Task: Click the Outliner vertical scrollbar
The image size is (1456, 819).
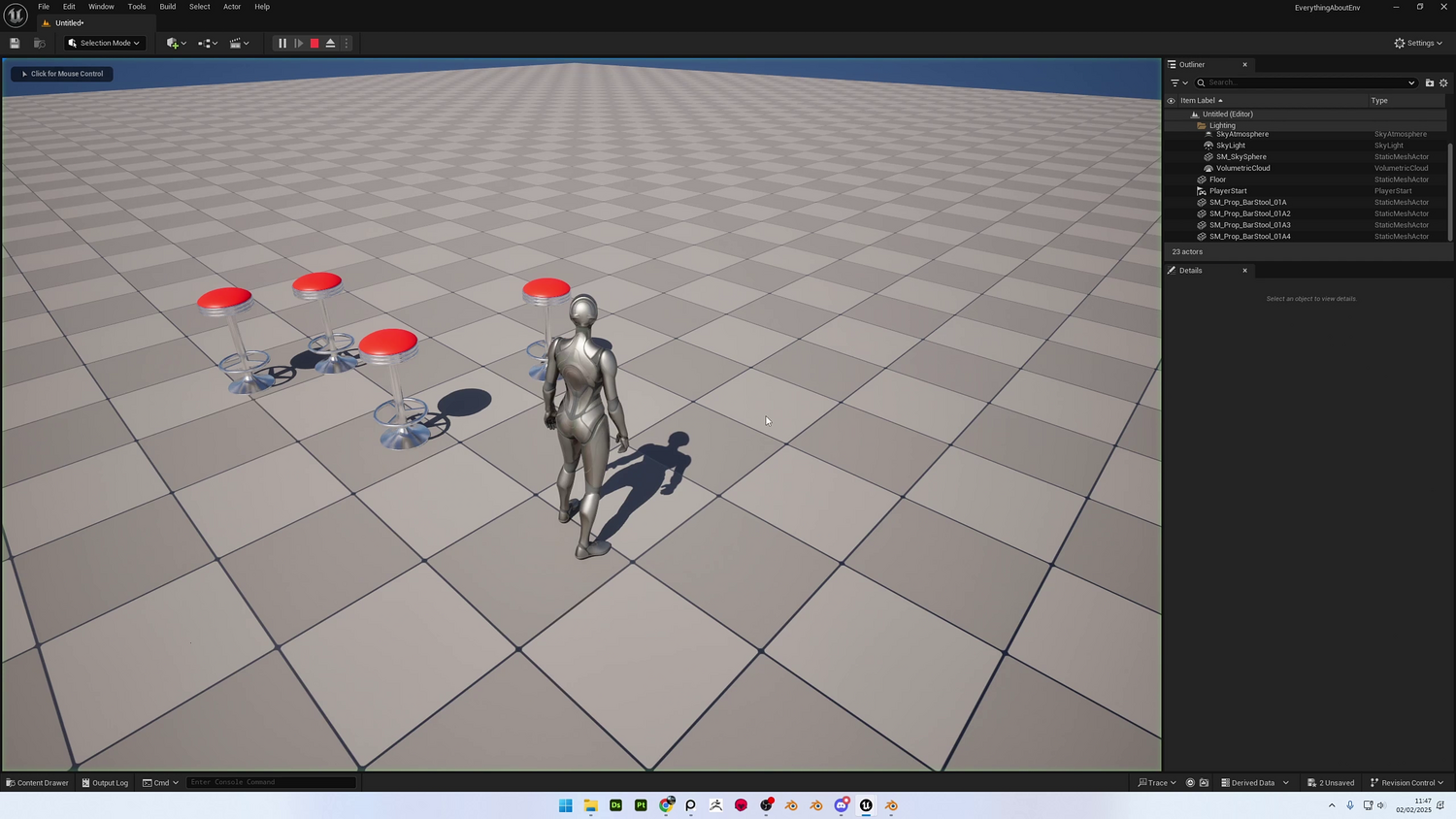Action: [1450, 191]
